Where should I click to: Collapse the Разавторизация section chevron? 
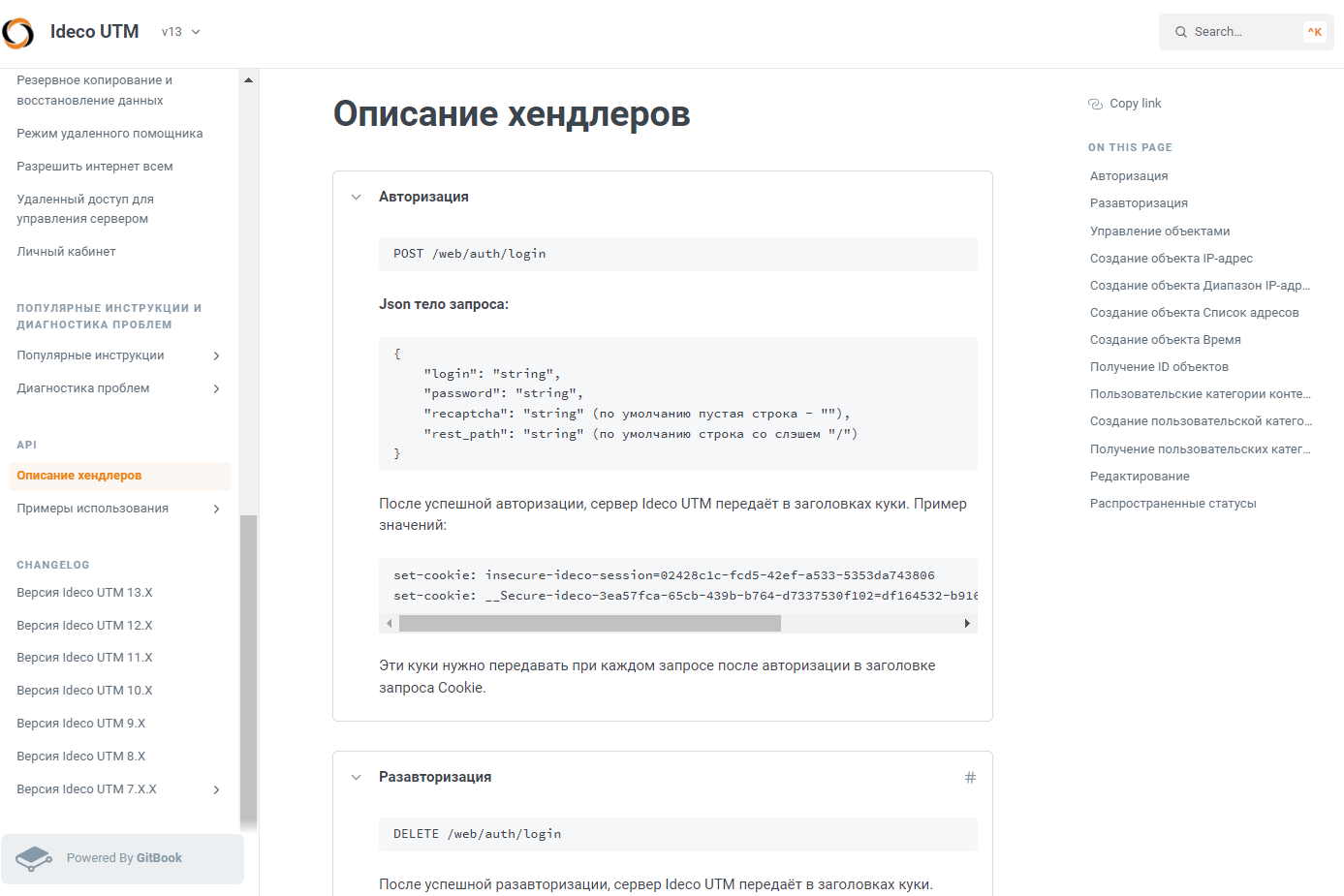357,777
